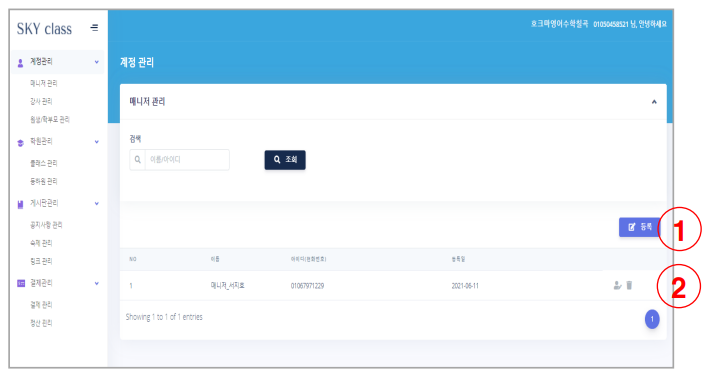Screen dimensions: 704x375
Task: Toggle the sidebar collapse hamburger icon
Action: pos(94,28)
